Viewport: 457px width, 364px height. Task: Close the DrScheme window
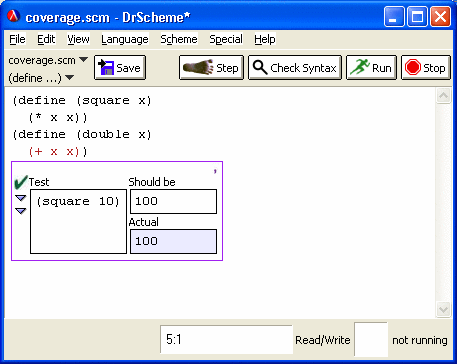(x=440, y=17)
